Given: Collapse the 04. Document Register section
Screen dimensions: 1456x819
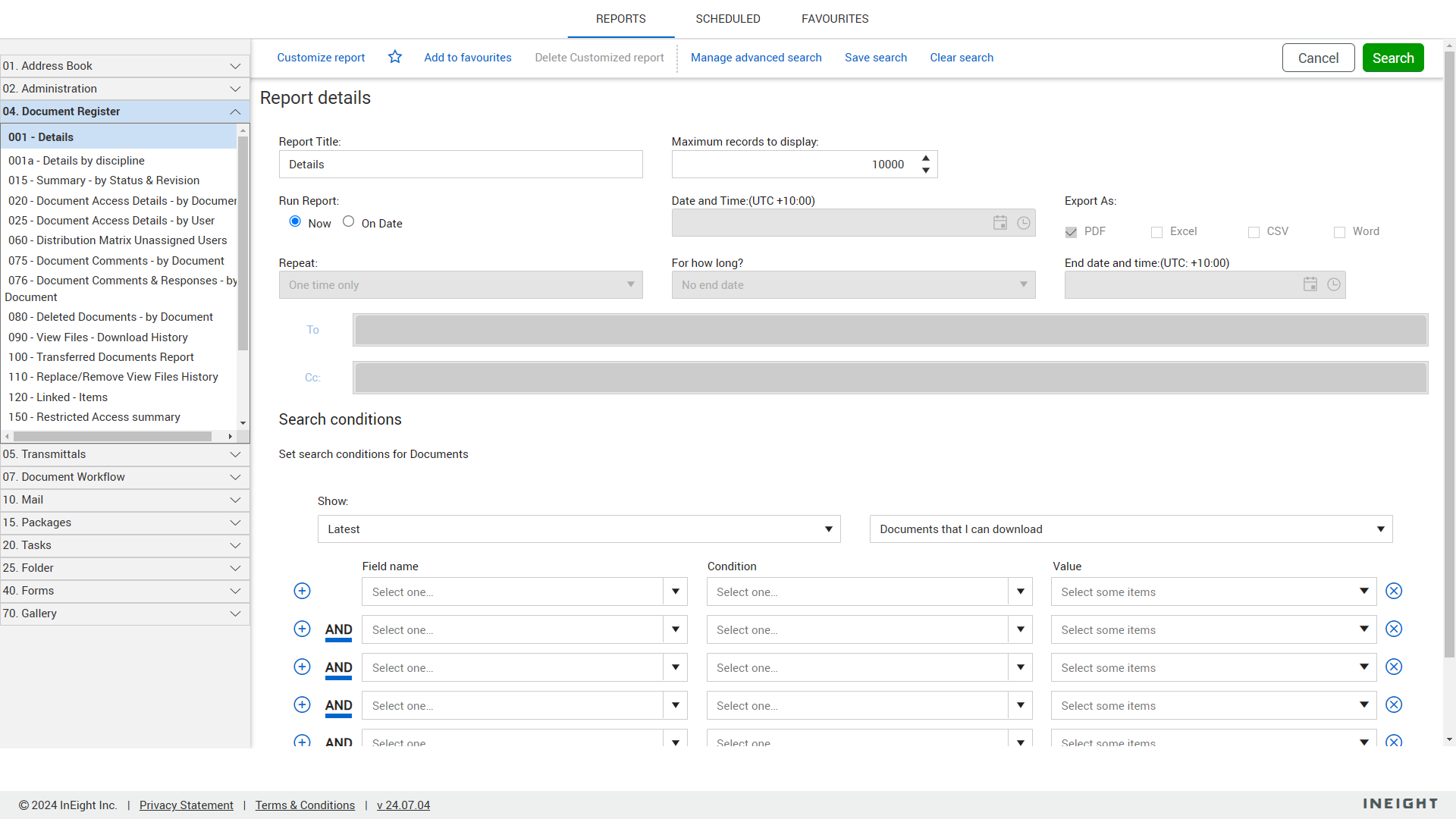Looking at the screenshot, I should [235, 111].
